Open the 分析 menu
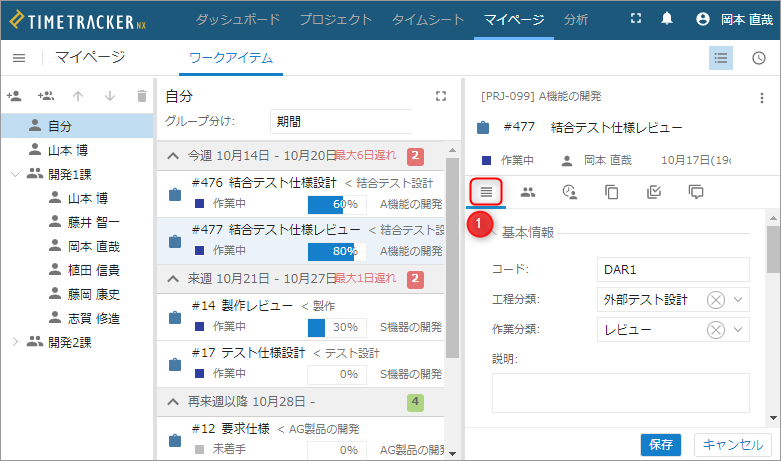This screenshot has width=781, height=461. pyautogui.click(x=576, y=19)
